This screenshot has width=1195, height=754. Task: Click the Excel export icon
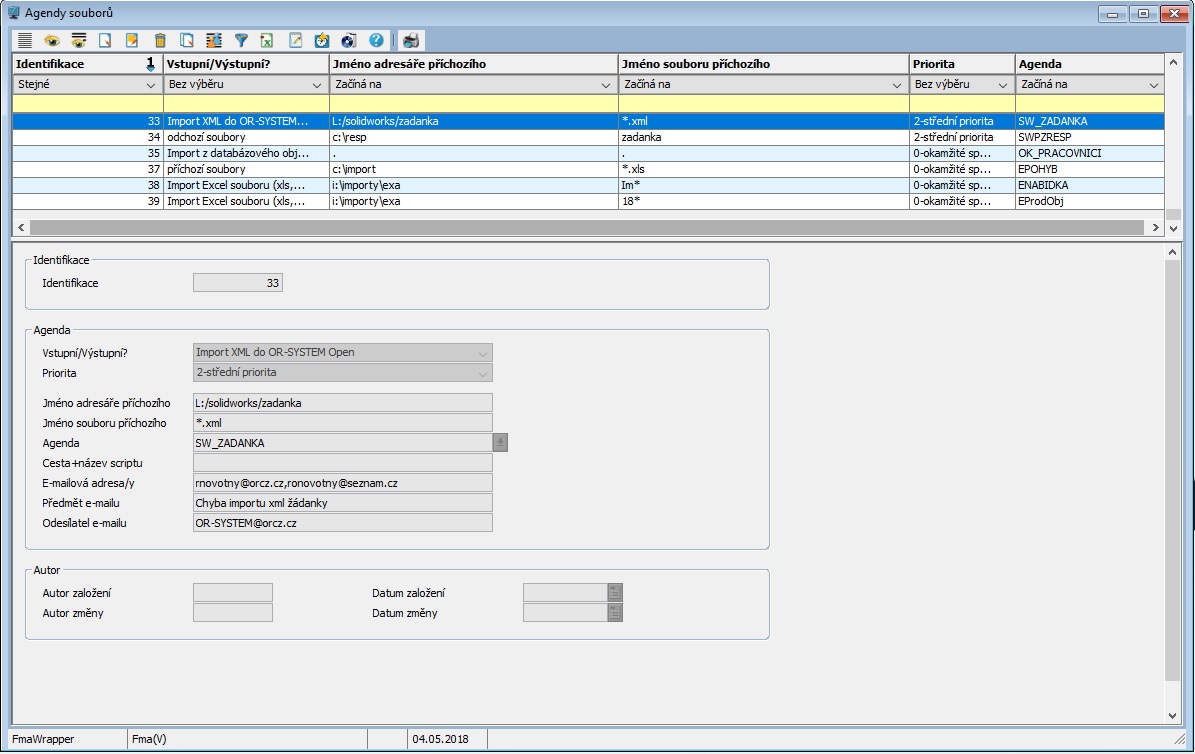point(268,41)
